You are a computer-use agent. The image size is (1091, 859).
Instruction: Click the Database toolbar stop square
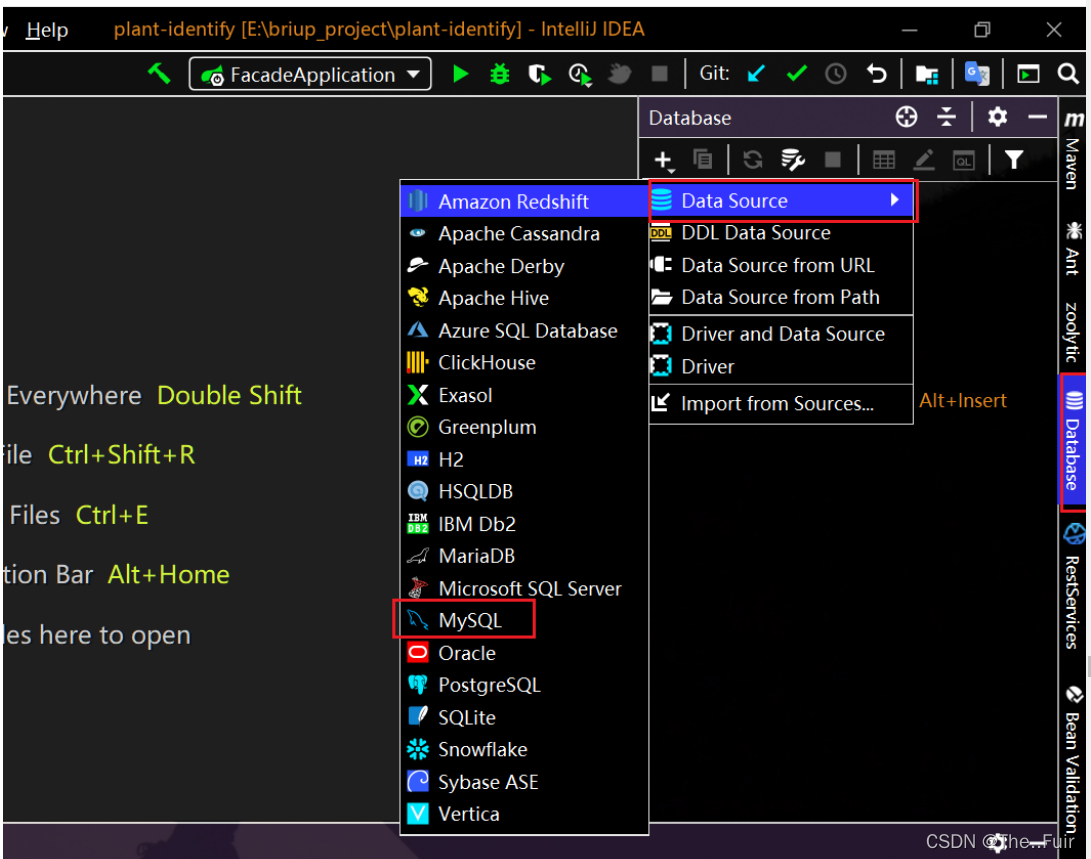point(833,160)
